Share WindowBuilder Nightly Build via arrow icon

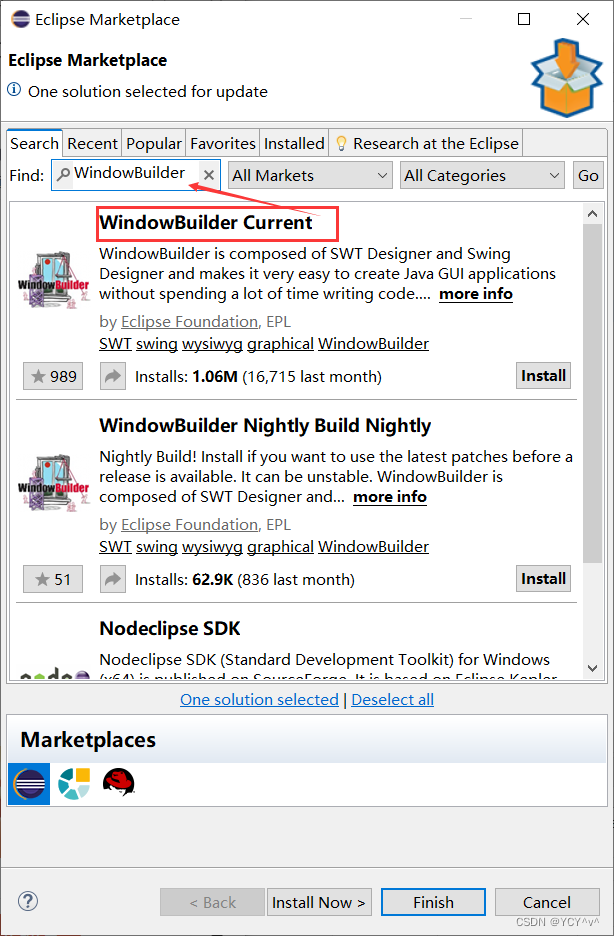click(x=113, y=579)
